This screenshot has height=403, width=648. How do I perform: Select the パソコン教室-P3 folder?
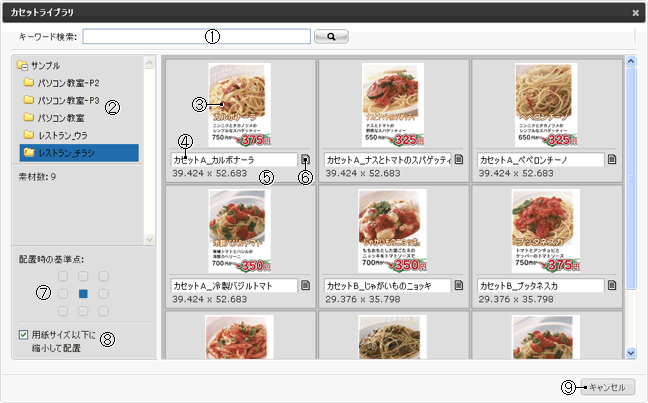point(69,100)
